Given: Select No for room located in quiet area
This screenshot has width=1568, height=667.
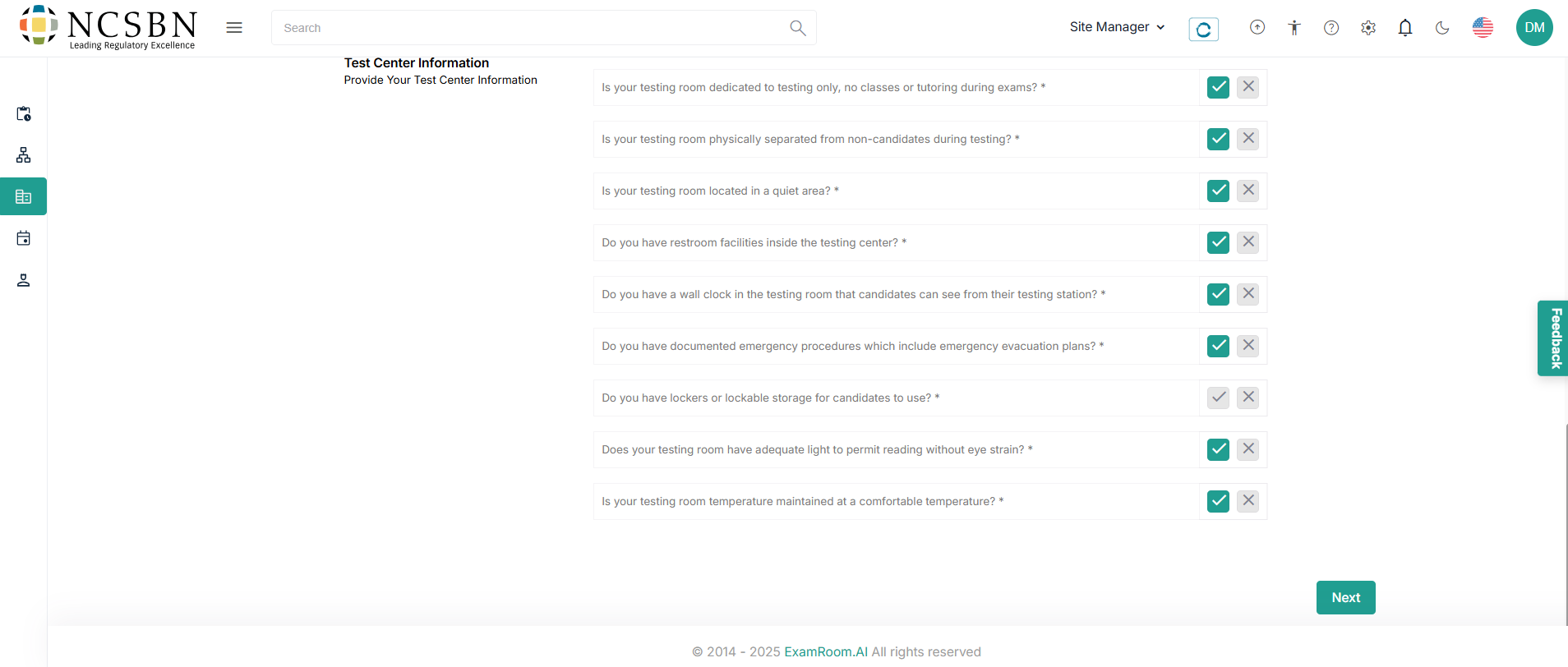Looking at the screenshot, I should tap(1248, 191).
